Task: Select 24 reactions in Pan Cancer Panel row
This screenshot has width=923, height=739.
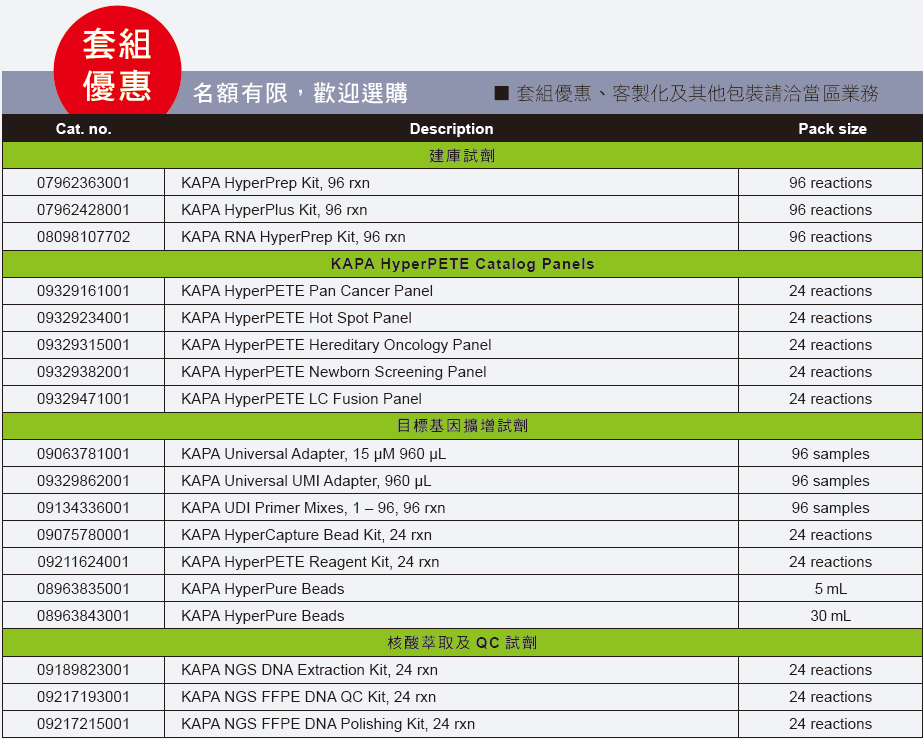Action: [x=831, y=291]
